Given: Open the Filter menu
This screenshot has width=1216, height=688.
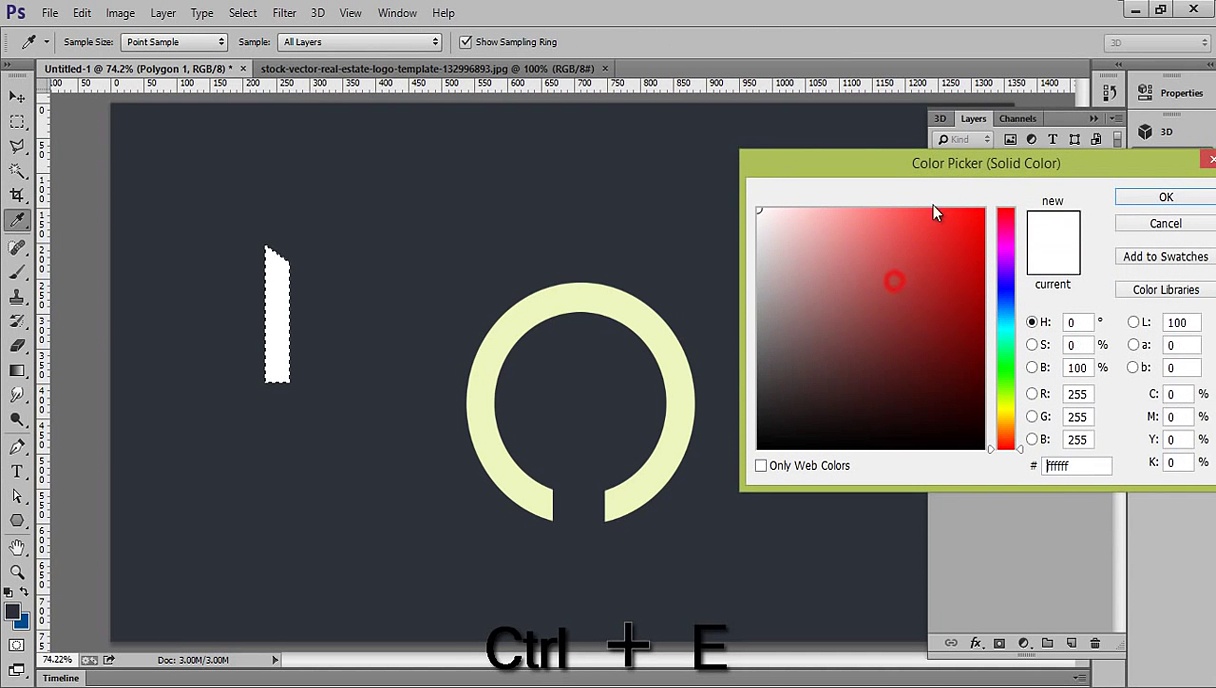Looking at the screenshot, I should pyautogui.click(x=284, y=13).
